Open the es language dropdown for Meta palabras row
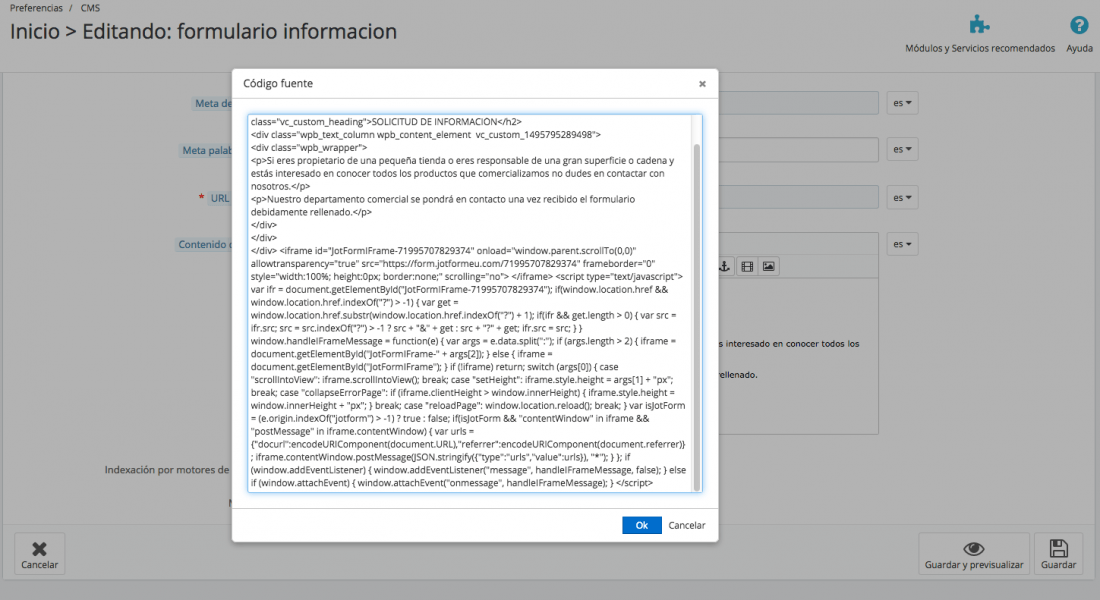The width and height of the screenshot is (1100, 600). coord(902,149)
